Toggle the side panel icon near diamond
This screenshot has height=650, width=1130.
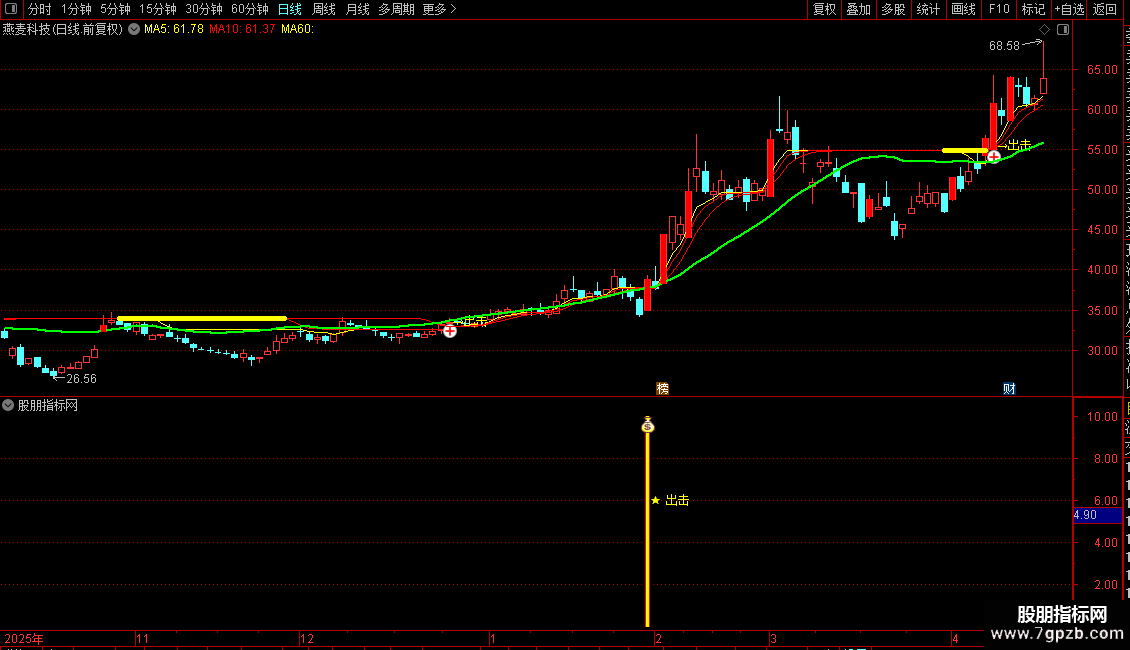(1063, 30)
